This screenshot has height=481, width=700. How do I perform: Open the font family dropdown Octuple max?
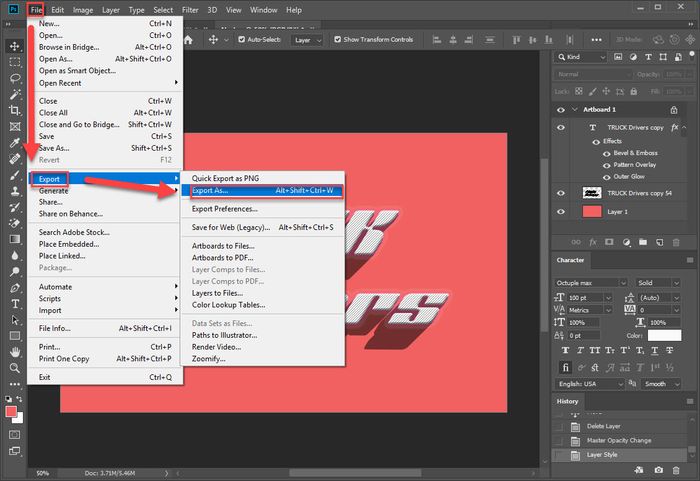pyautogui.click(x=590, y=283)
